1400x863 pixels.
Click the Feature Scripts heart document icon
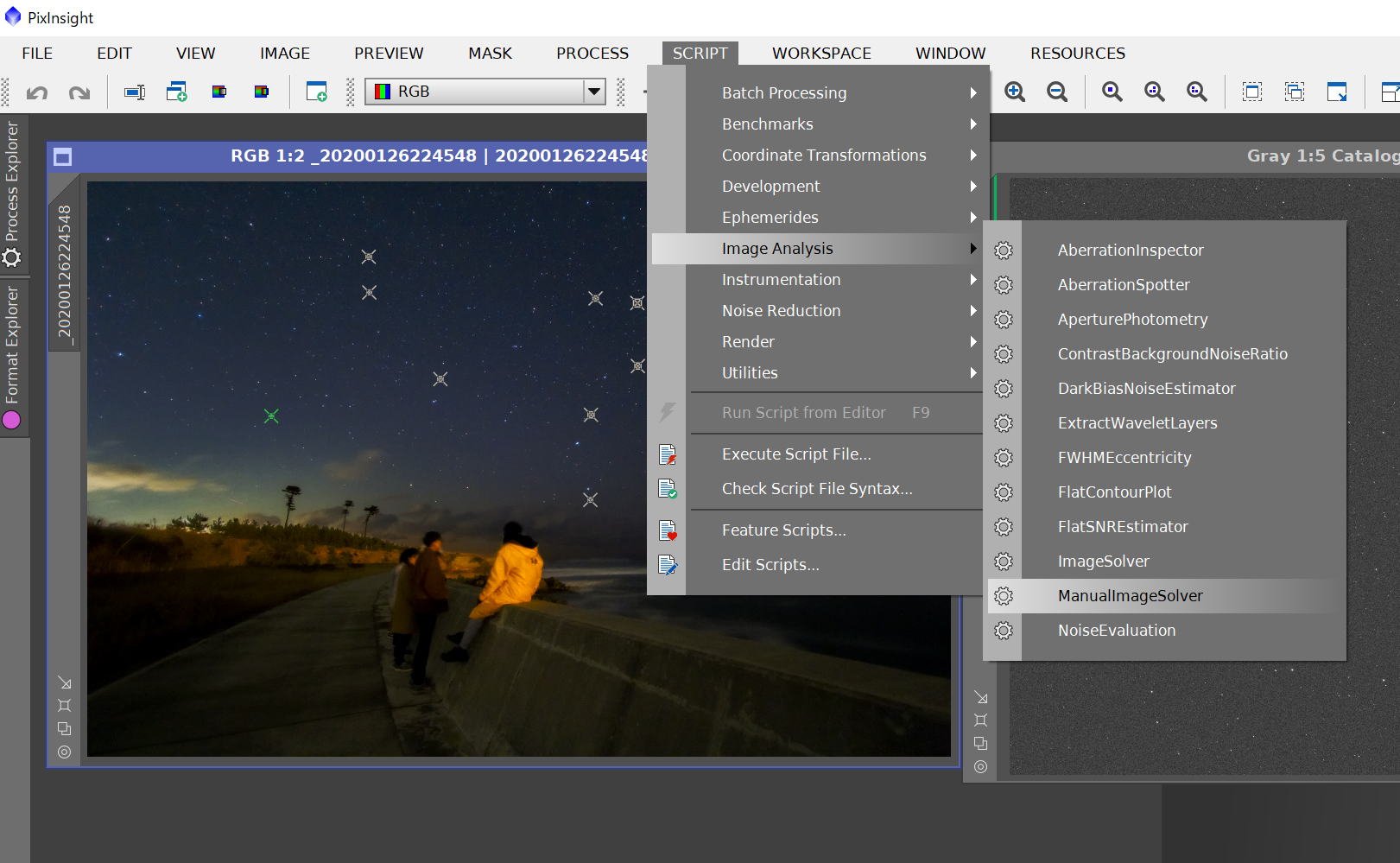(x=668, y=530)
